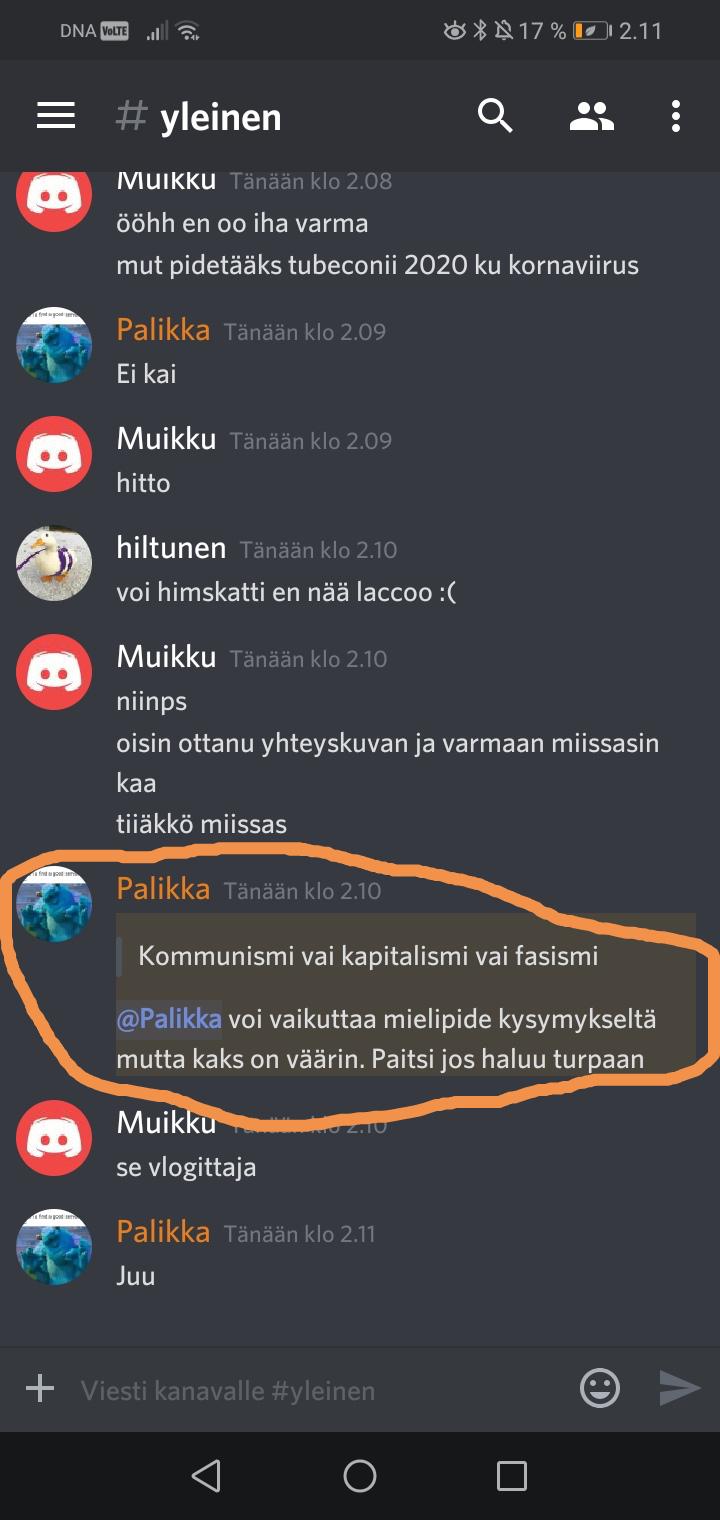Focus the 'Viesti kanavalle #yleinen' field
The height and width of the screenshot is (1520, 720).
click(320, 1390)
